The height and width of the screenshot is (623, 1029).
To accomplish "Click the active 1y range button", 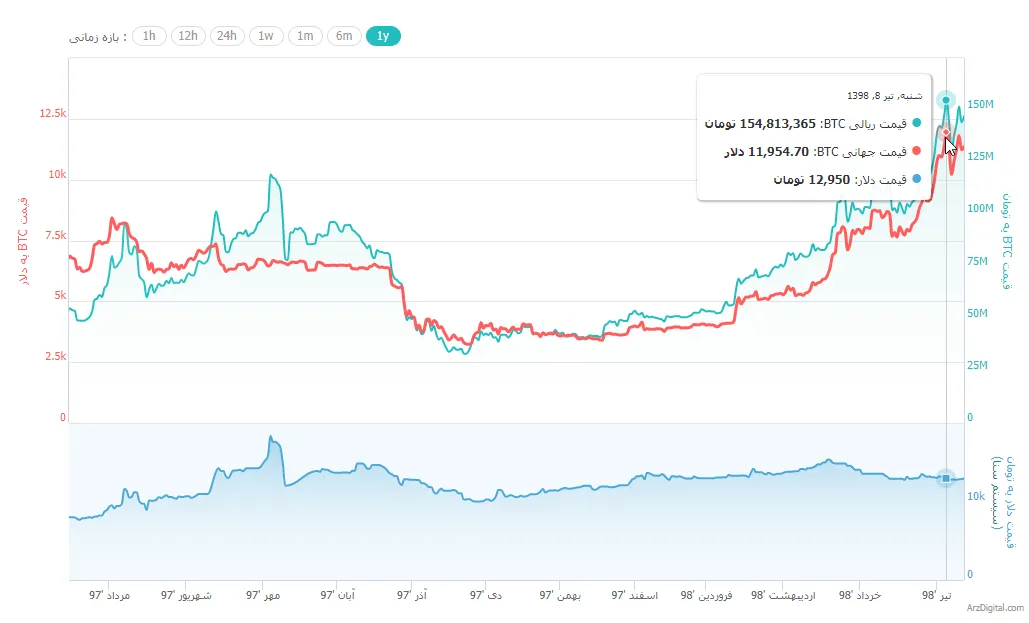I will coord(383,36).
